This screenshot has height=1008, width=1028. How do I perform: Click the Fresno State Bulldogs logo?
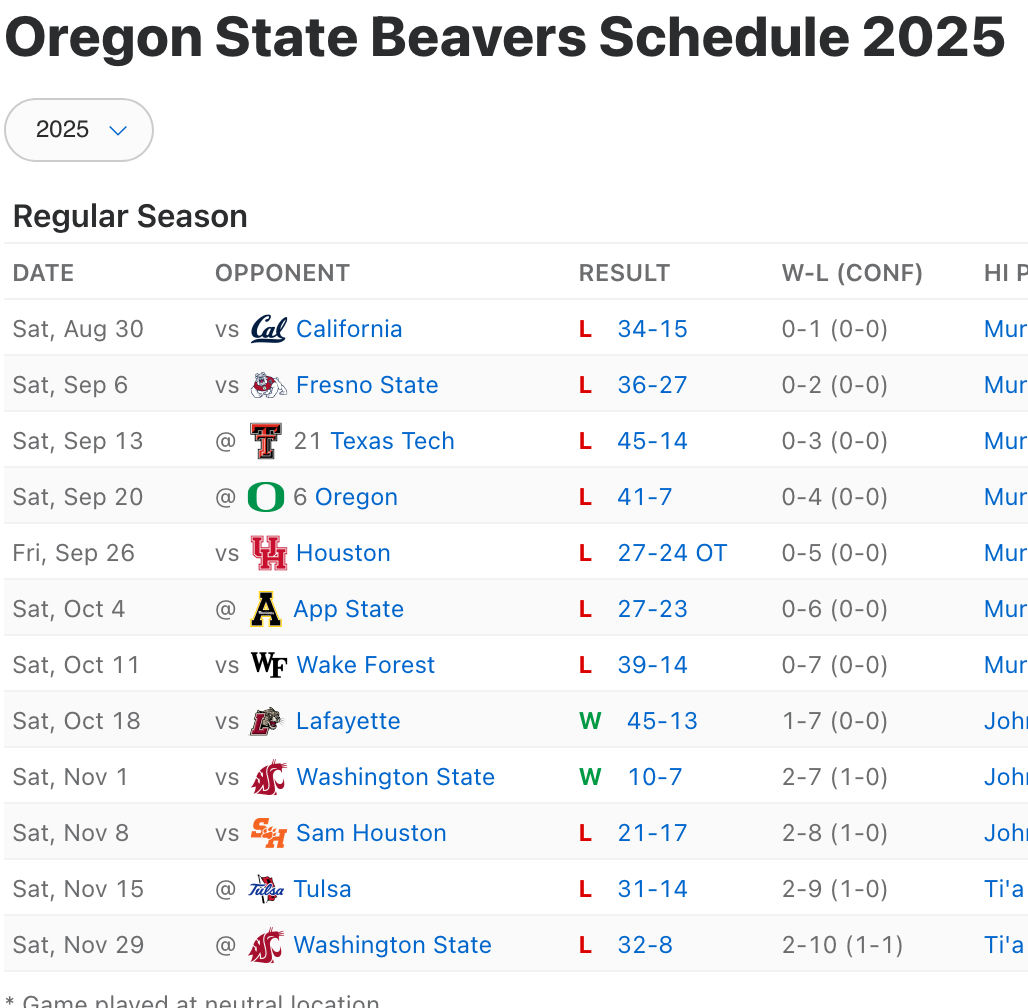[268, 385]
